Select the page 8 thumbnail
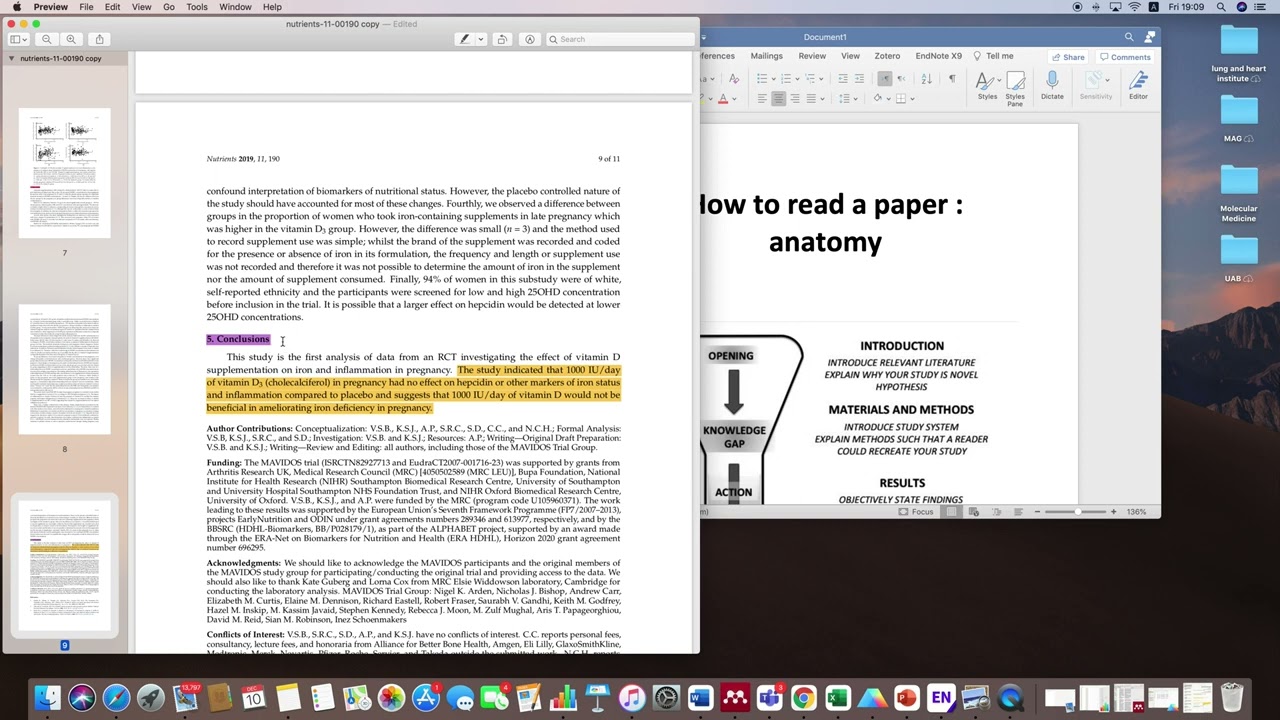 click(x=65, y=370)
